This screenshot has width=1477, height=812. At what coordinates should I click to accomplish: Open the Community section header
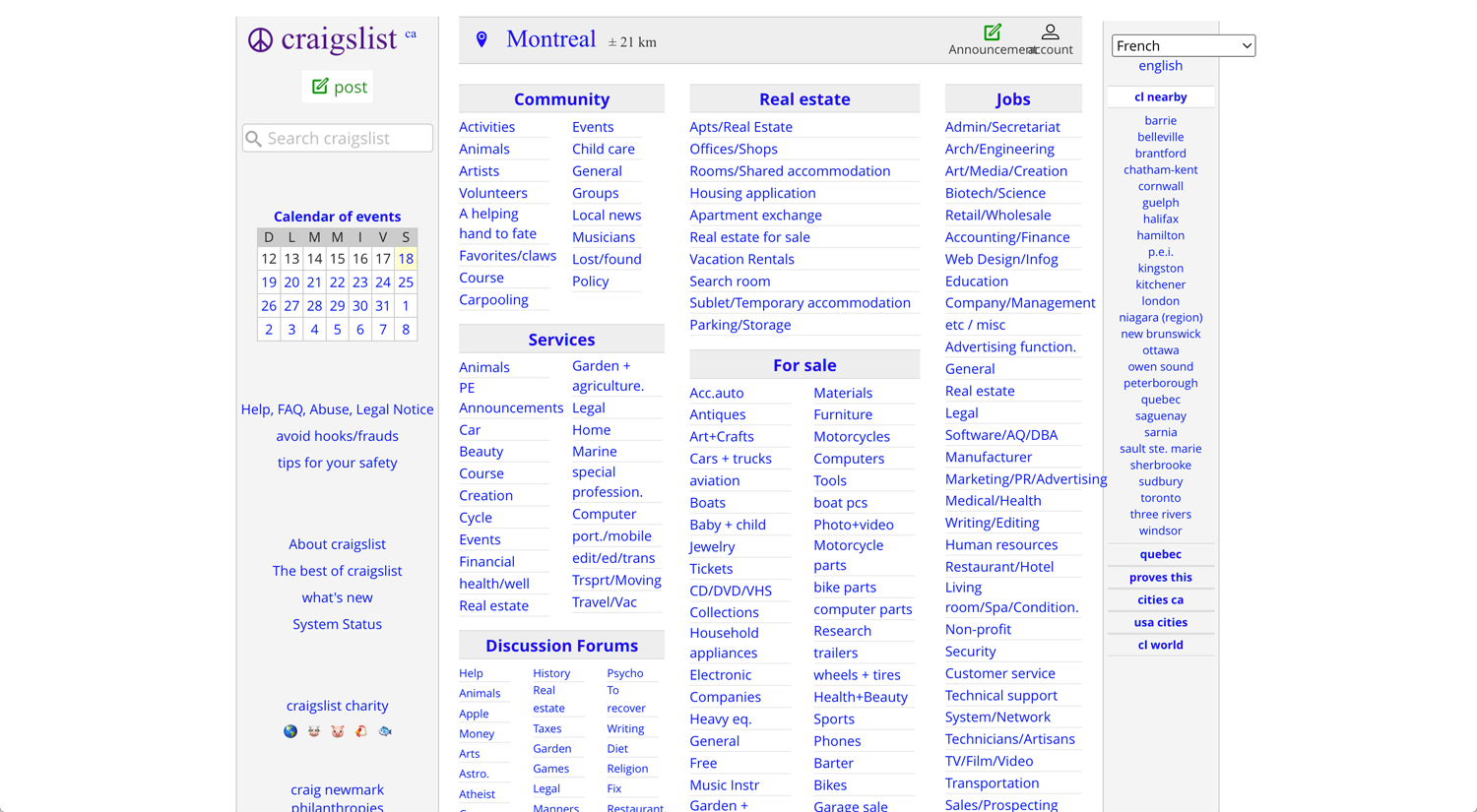tap(561, 99)
